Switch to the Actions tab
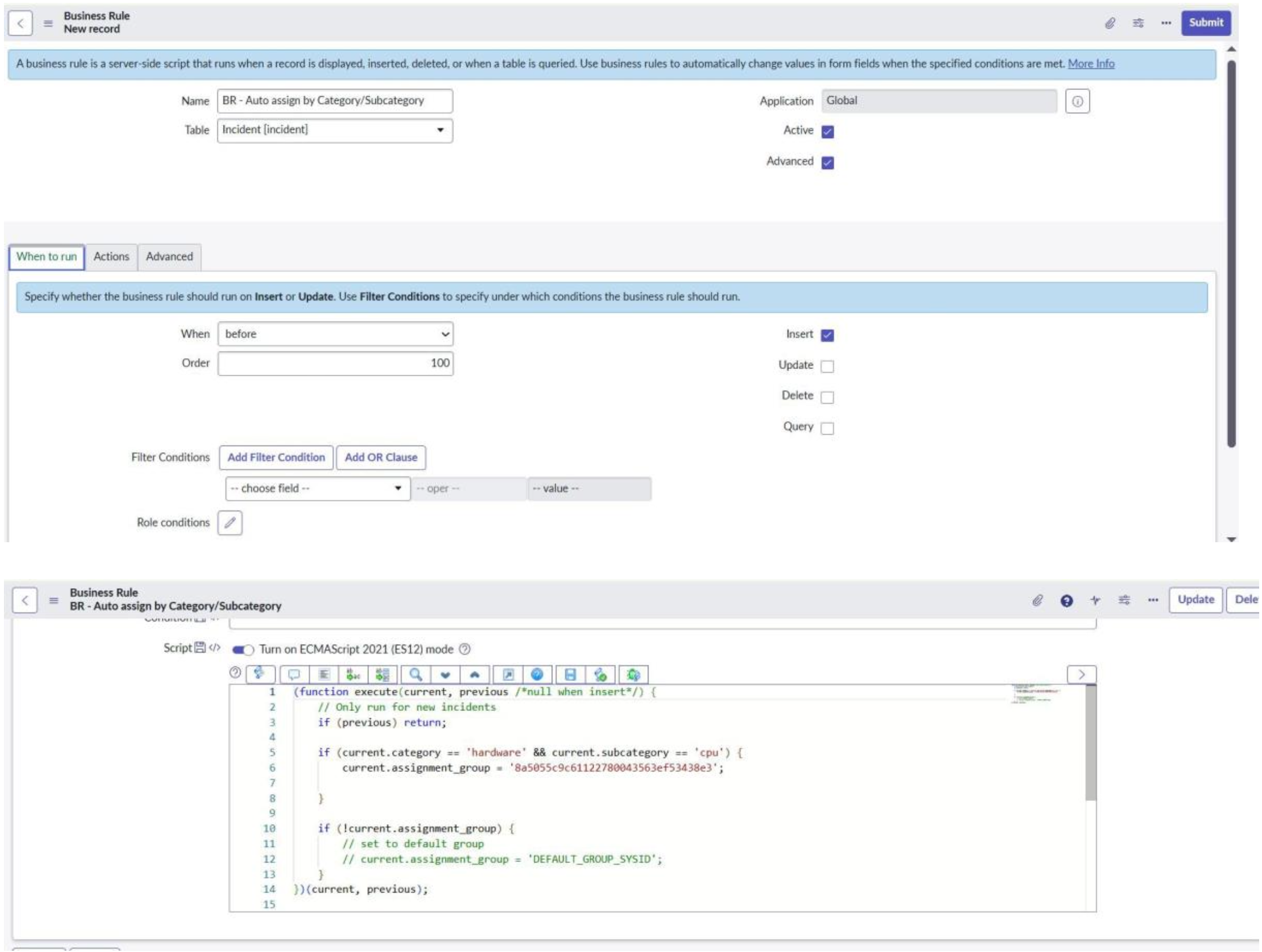1262x952 pixels. click(x=111, y=257)
